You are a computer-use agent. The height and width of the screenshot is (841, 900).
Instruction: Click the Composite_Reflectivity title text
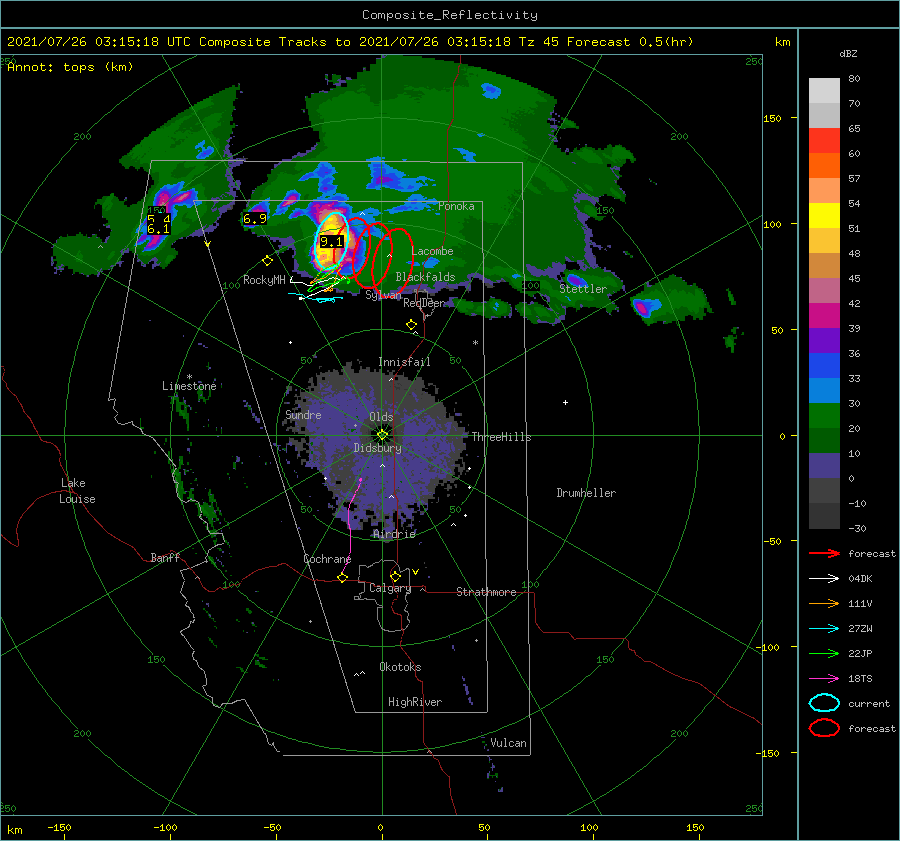(x=449, y=15)
